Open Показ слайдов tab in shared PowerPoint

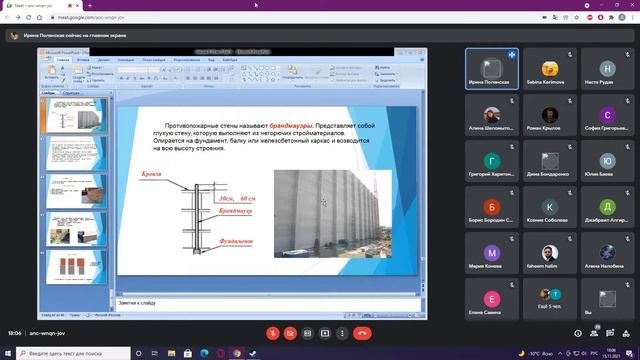(x=154, y=60)
